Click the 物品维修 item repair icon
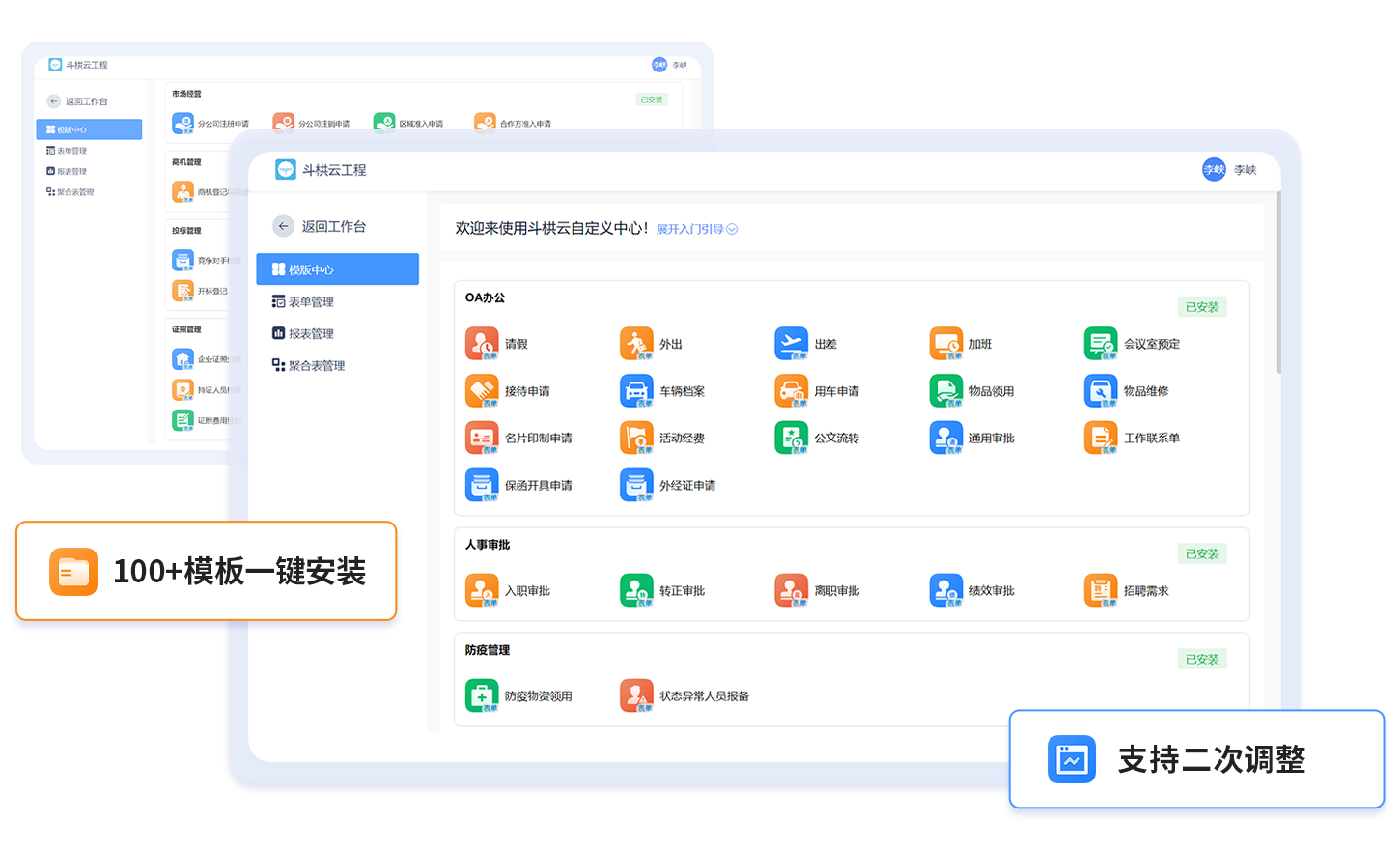 1100,390
